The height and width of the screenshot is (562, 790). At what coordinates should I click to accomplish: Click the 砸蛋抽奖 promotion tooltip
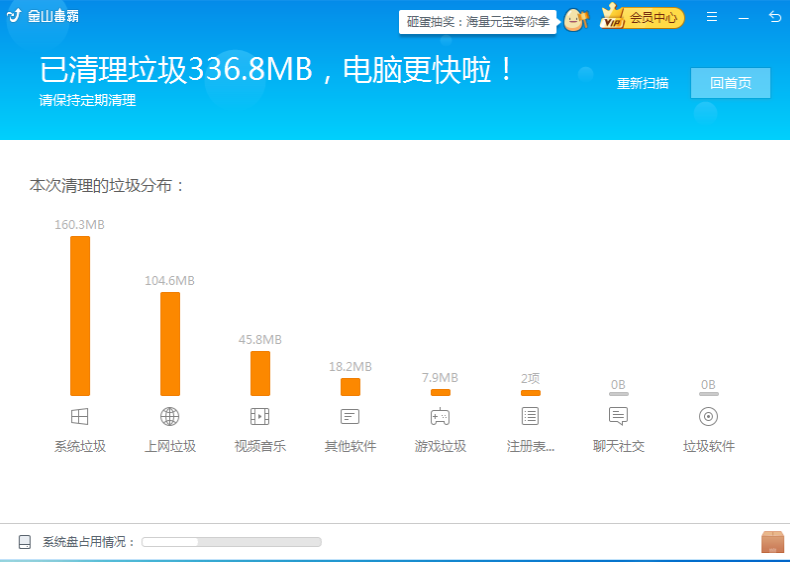coord(478,22)
